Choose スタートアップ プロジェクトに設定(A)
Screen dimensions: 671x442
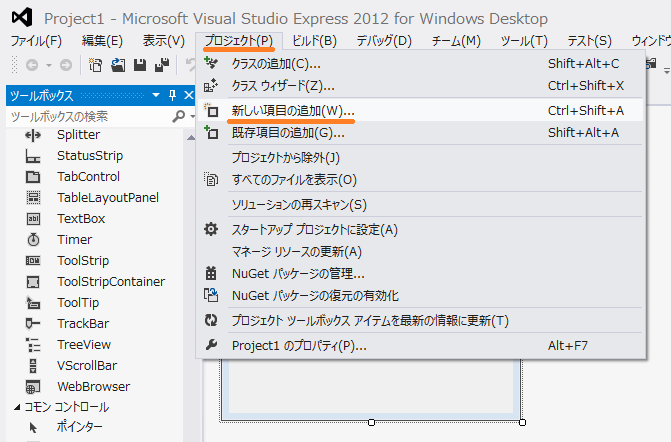point(420,230)
